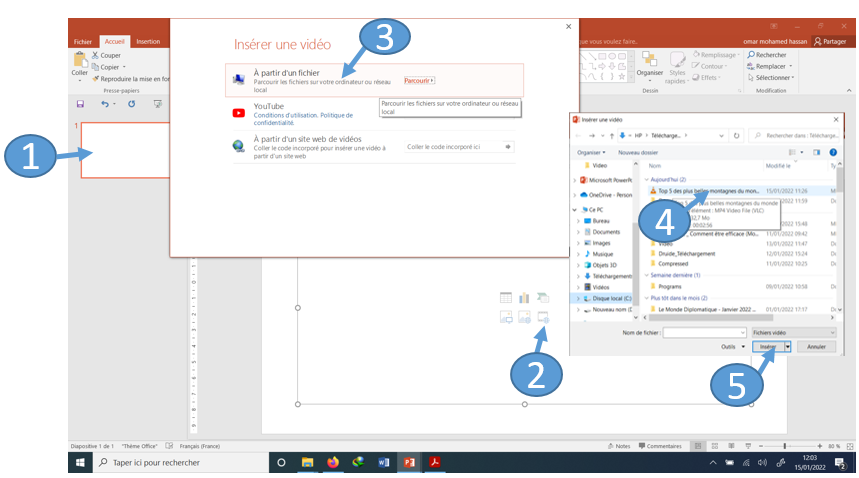
Task: Open the Fichier tab
Action: point(83,42)
